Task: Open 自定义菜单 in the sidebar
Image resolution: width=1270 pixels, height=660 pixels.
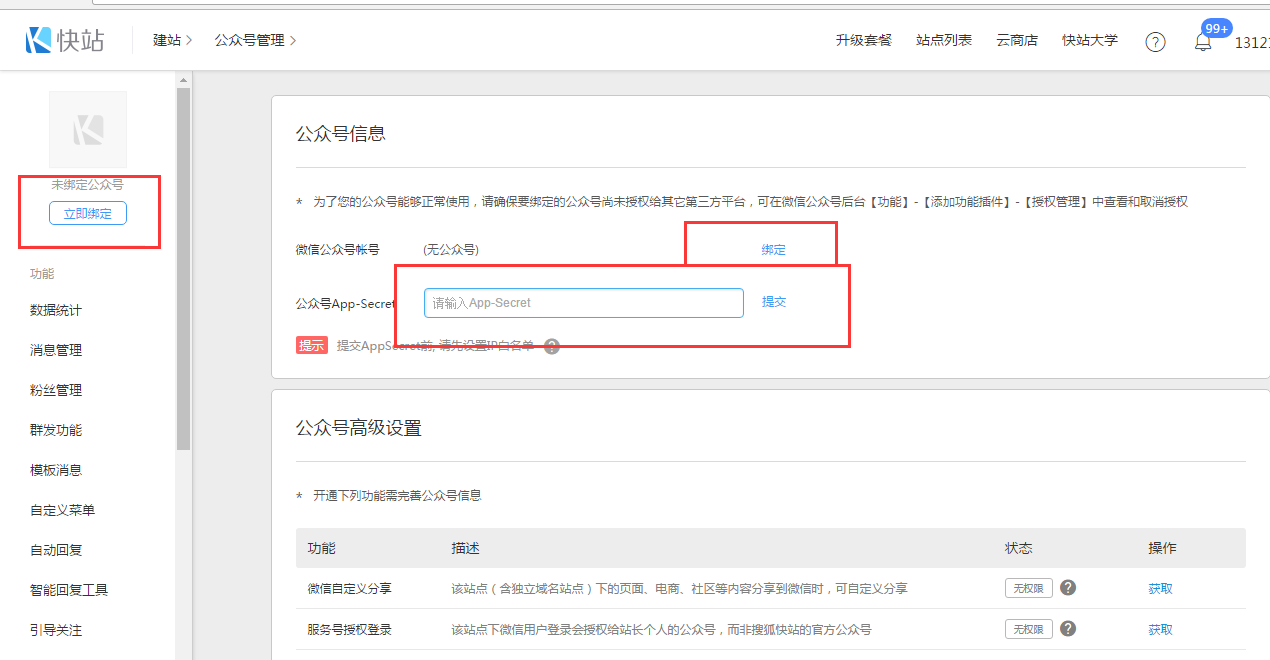Action: coord(63,510)
